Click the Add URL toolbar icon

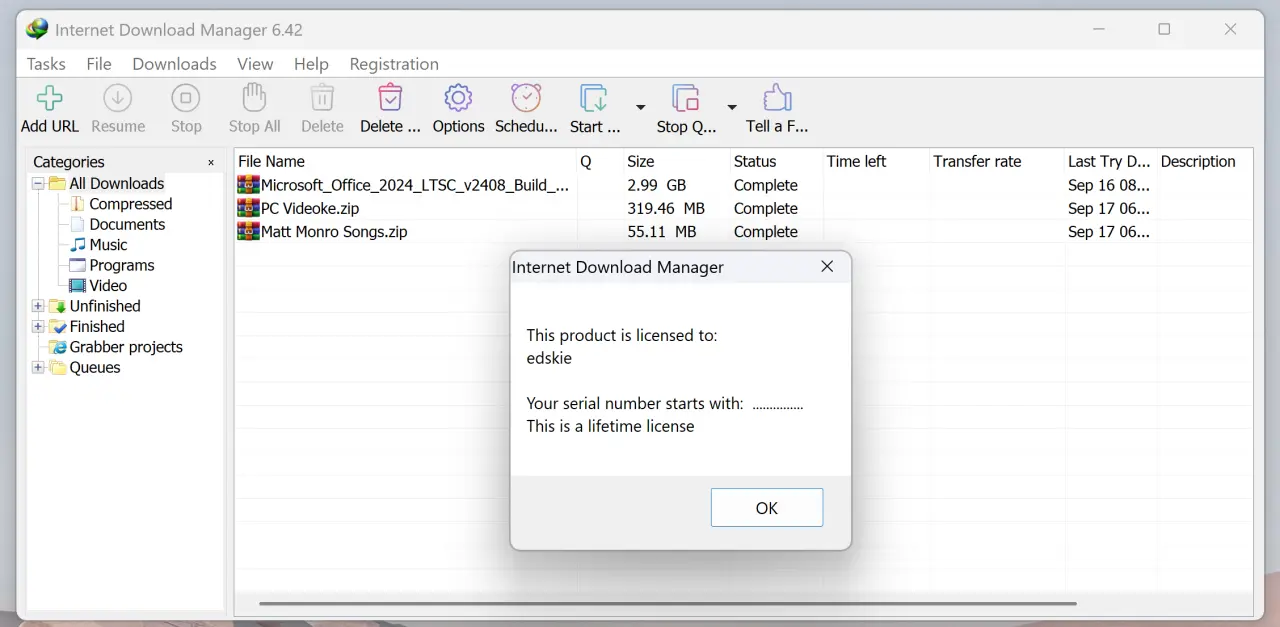pos(50,98)
